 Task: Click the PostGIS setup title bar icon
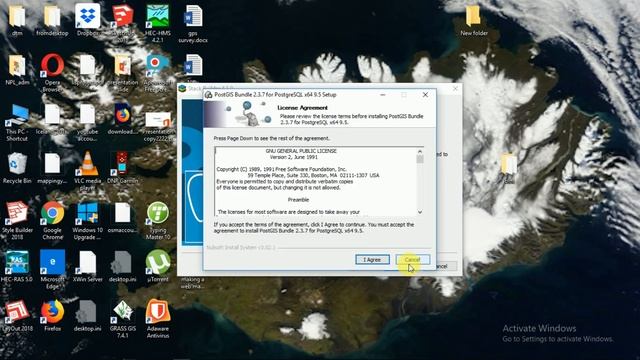tap(209, 95)
